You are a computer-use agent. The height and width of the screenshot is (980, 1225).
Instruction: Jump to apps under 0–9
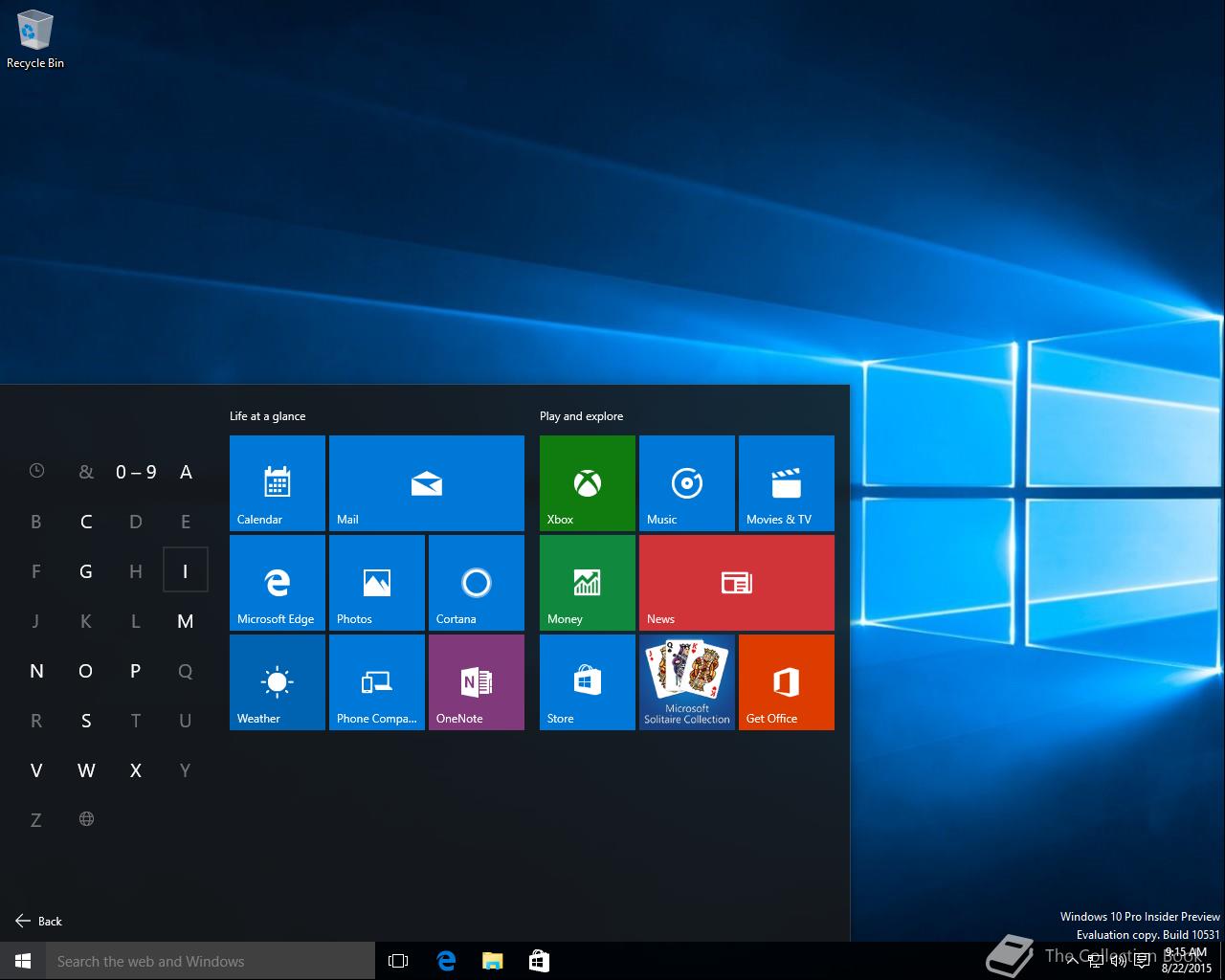[x=136, y=471]
